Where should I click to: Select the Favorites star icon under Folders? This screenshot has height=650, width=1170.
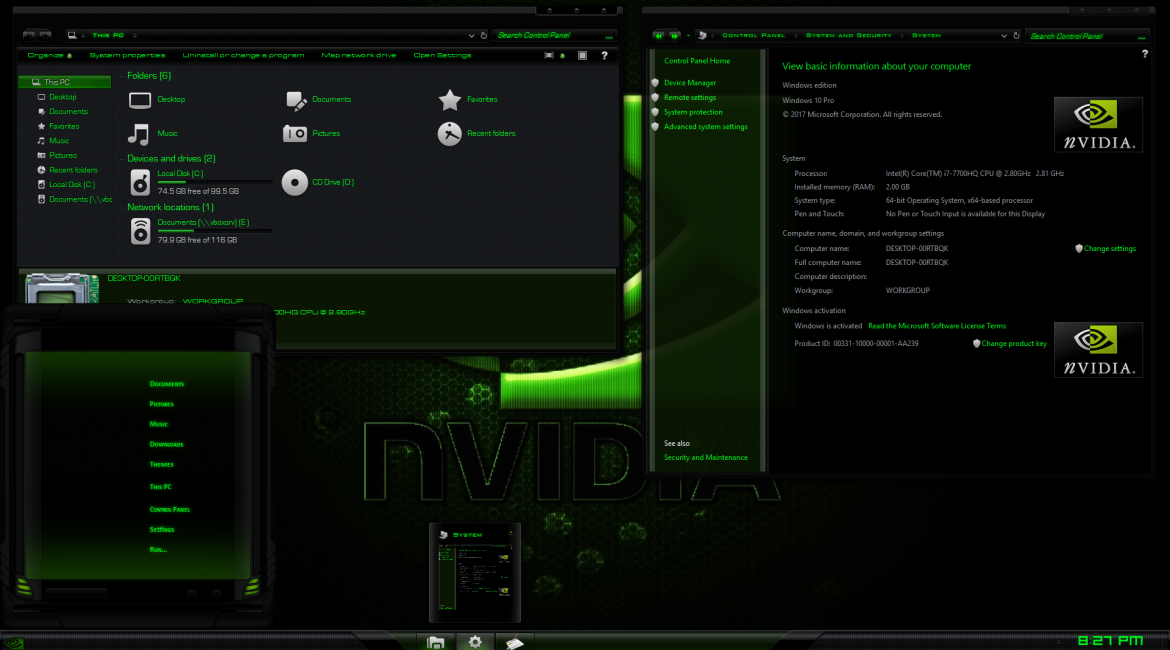pos(449,99)
